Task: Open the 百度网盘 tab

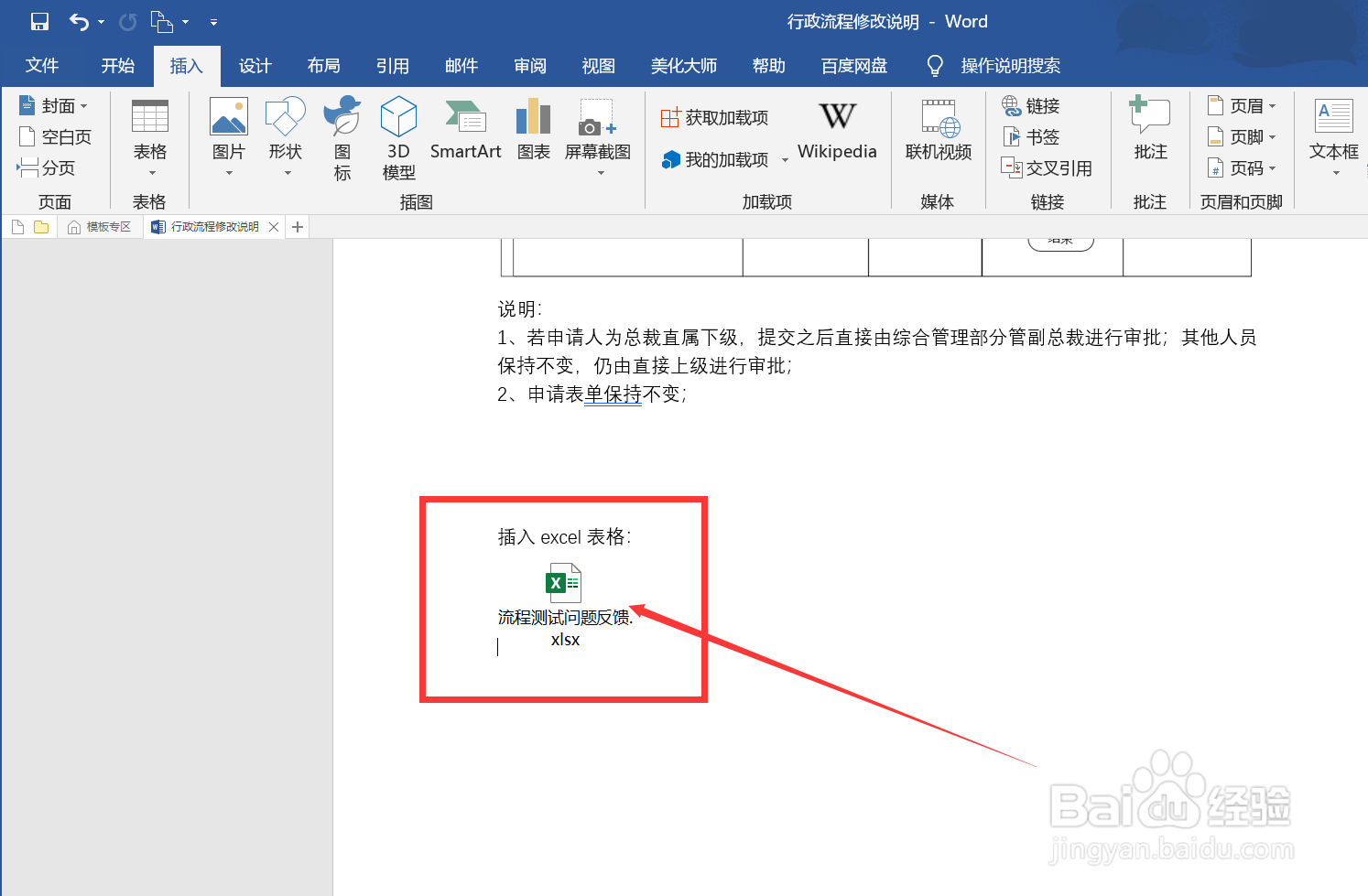Action: 854,66
